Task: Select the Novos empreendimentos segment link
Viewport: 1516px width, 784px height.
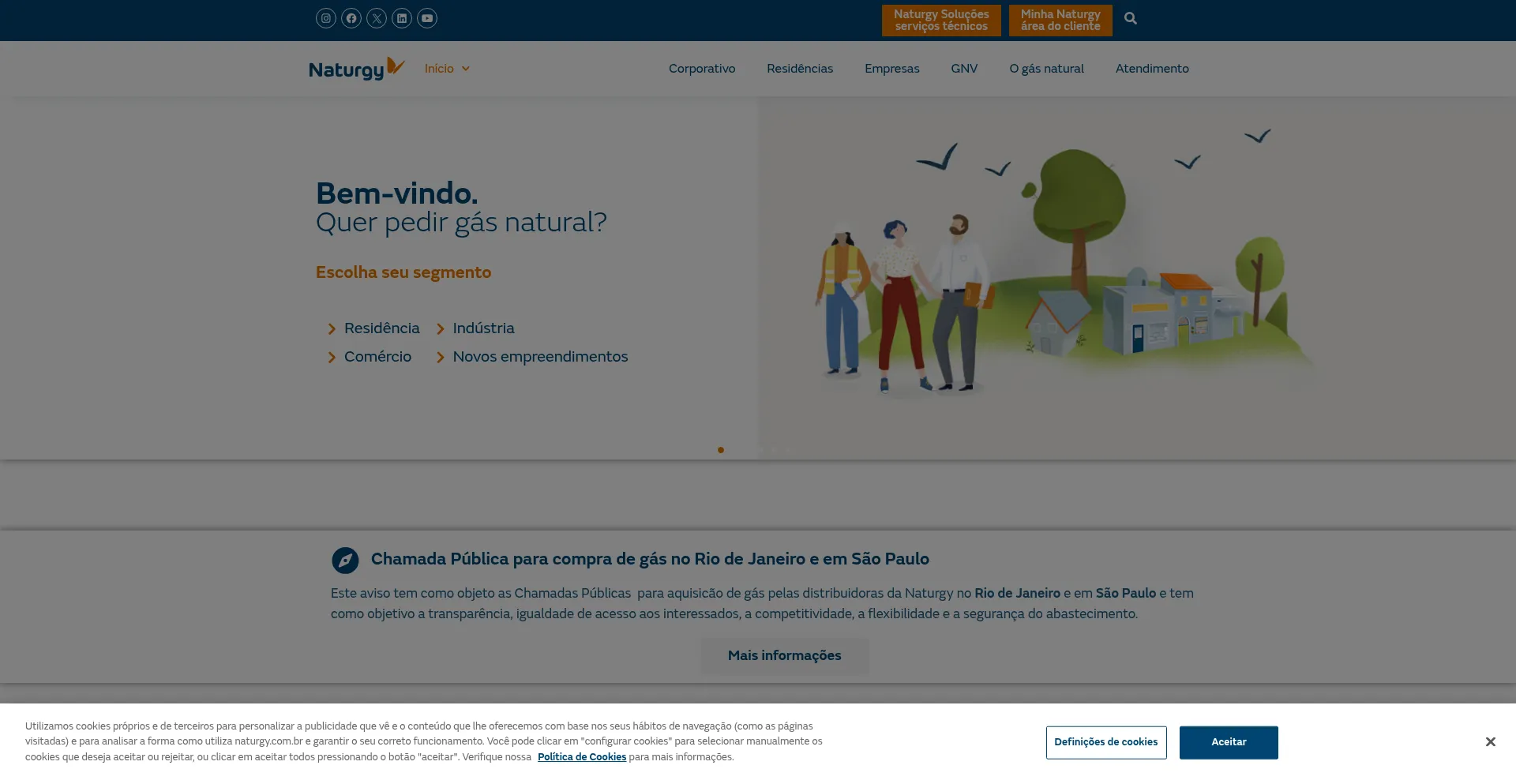Action: (x=540, y=357)
